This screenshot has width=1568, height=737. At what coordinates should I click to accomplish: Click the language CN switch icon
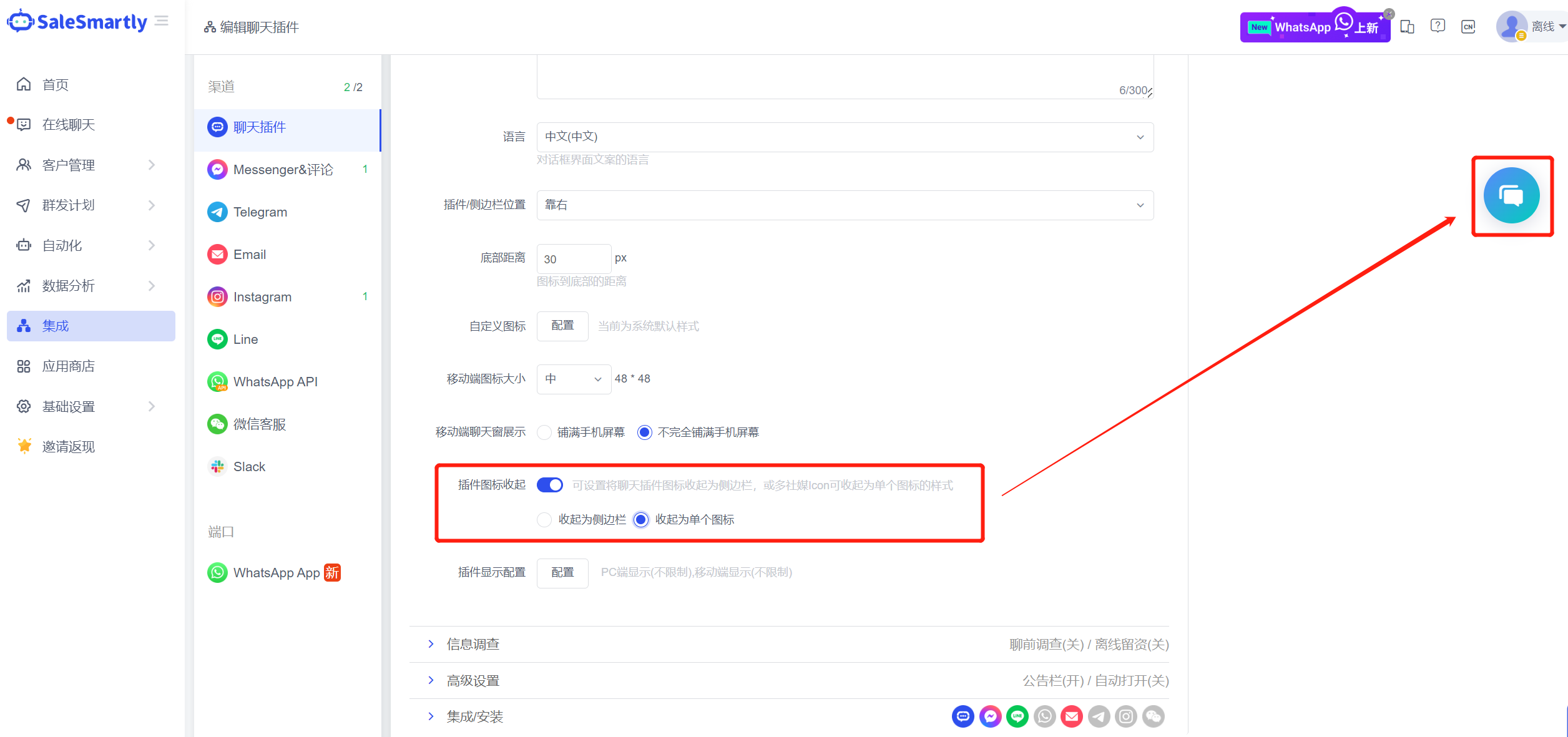[x=1468, y=26]
